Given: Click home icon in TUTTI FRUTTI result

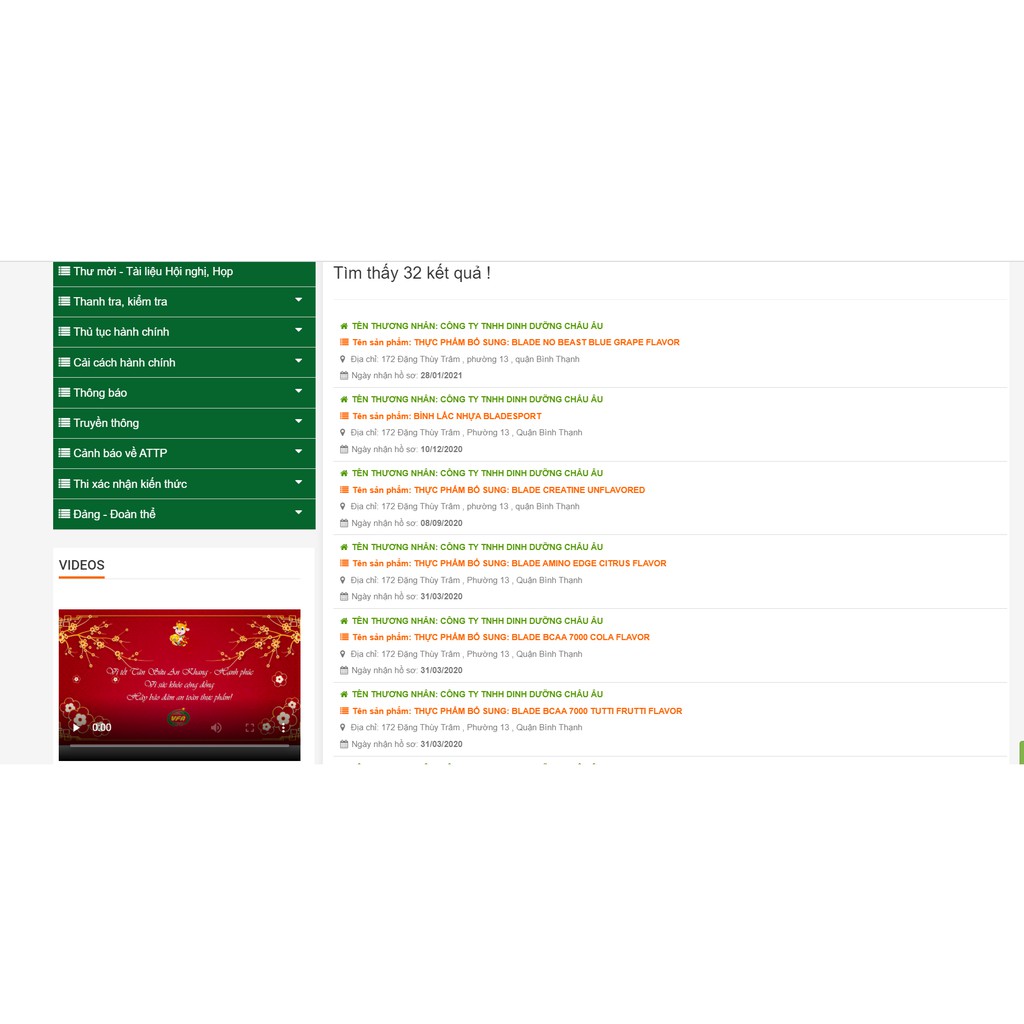Looking at the screenshot, I should (344, 694).
